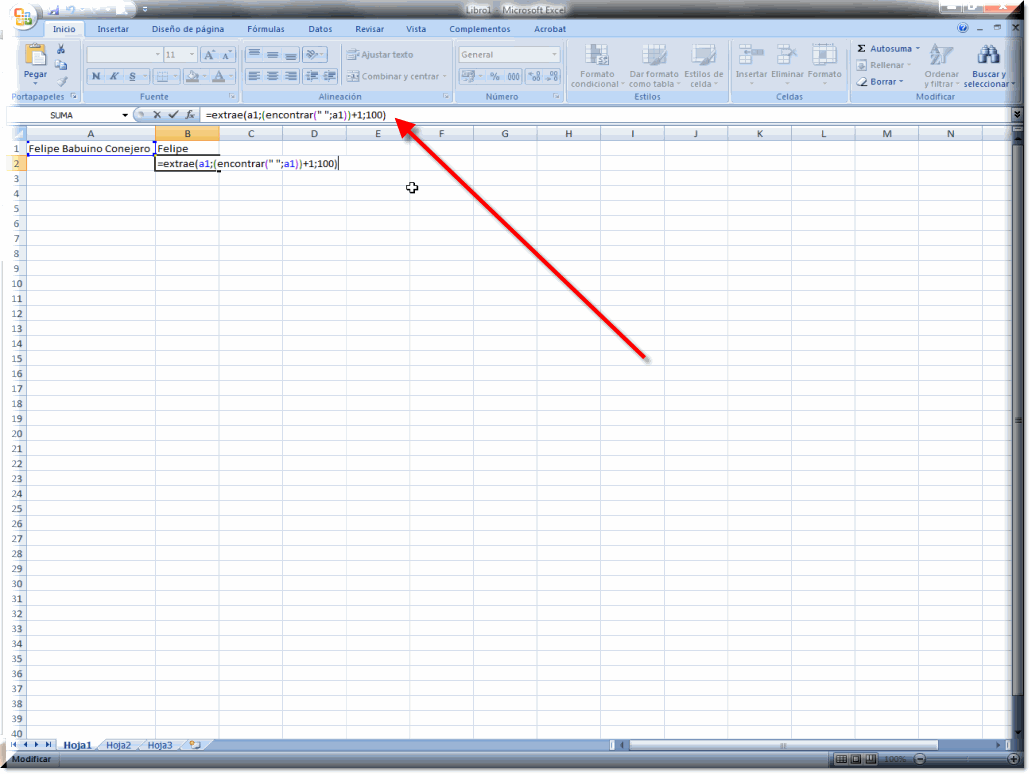Switch to the Hoja2 sheet tab
The height and width of the screenshot is (774, 1030).
118,745
